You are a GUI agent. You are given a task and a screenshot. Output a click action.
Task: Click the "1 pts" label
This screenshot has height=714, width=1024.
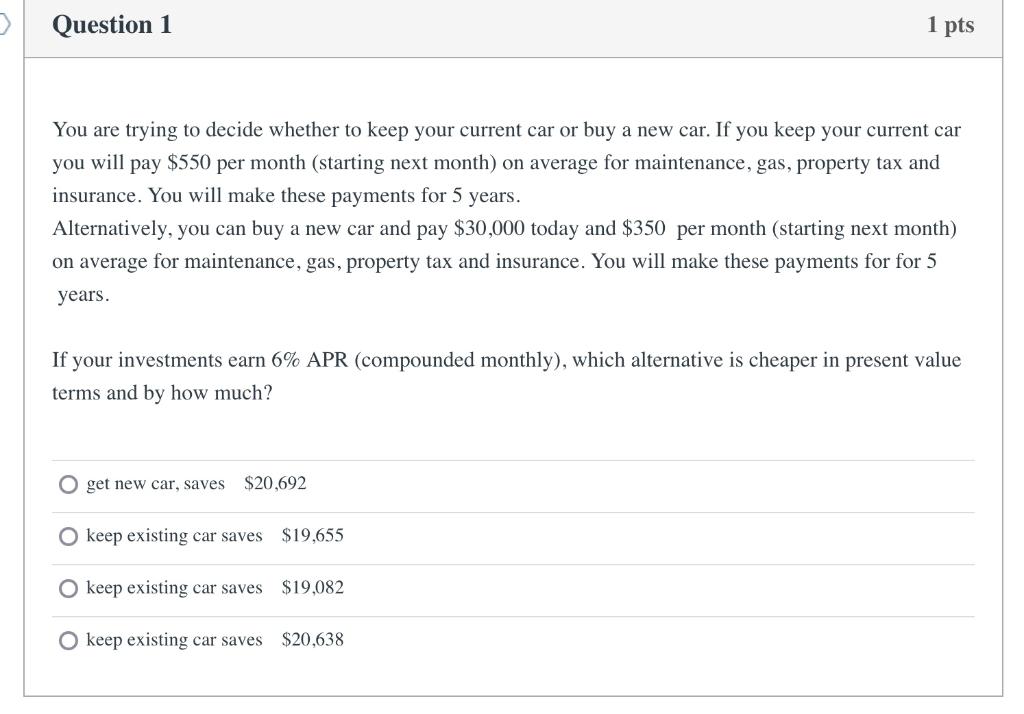click(x=950, y=25)
